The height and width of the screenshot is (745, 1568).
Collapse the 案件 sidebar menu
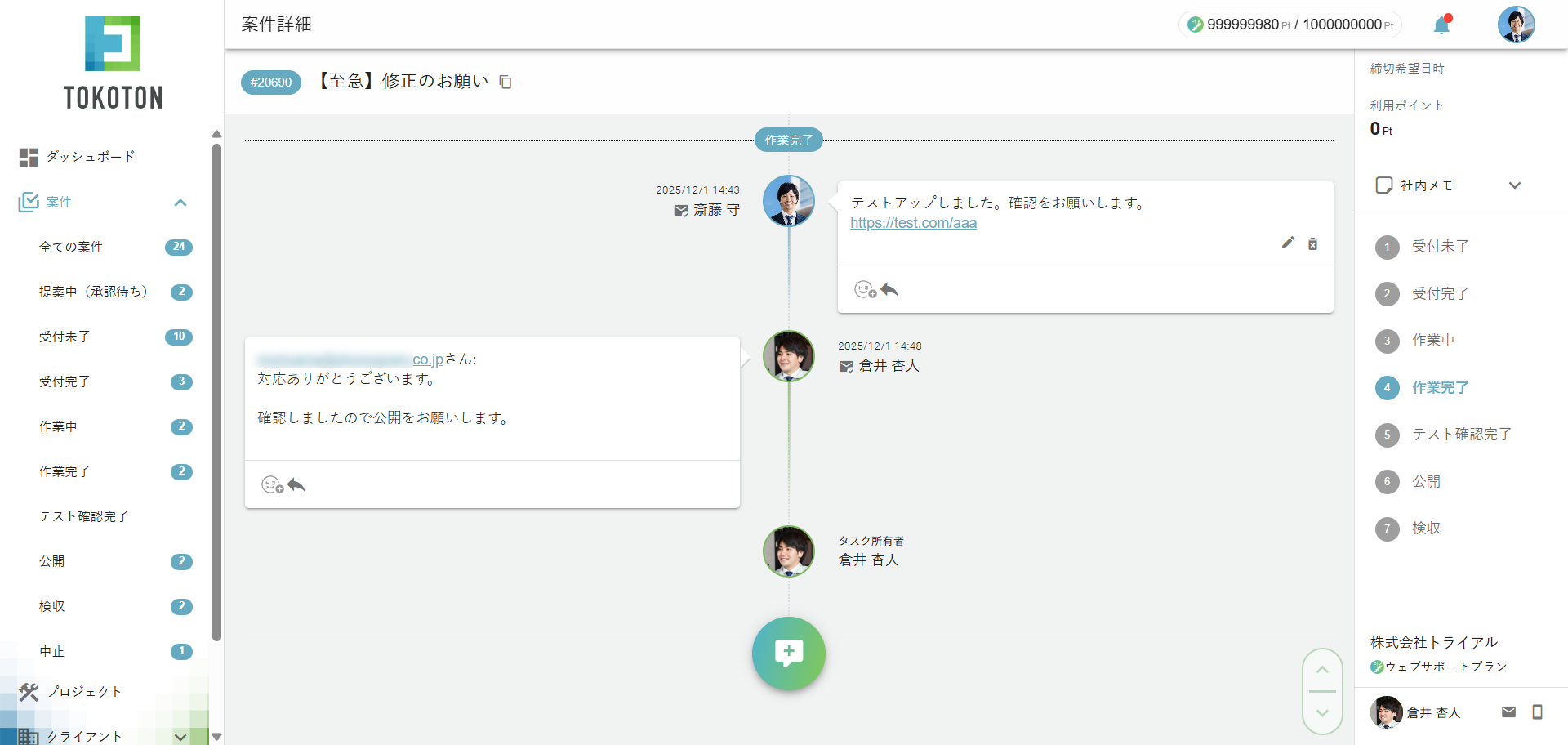click(x=180, y=203)
